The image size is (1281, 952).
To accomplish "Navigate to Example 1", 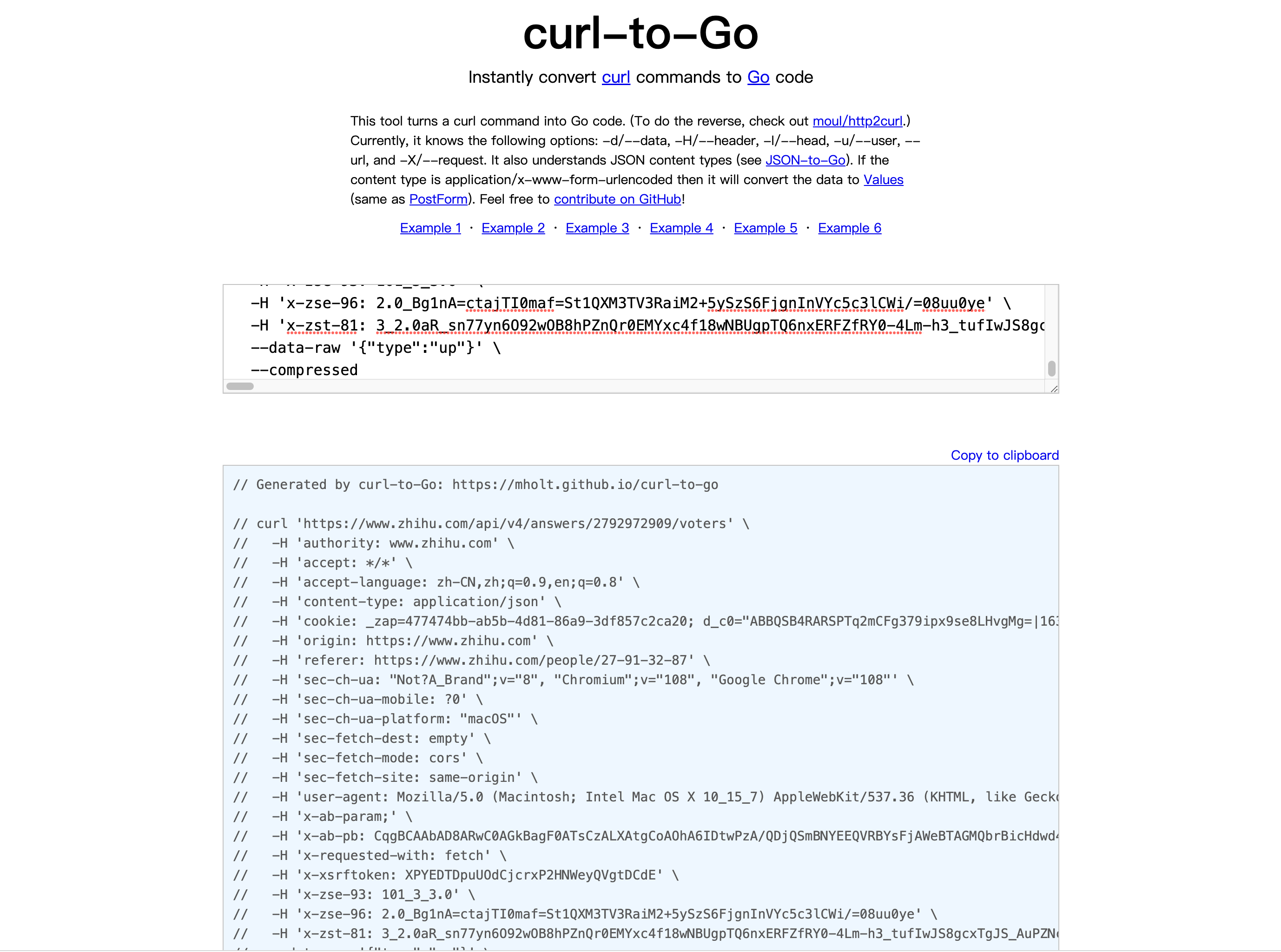I will point(429,228).
